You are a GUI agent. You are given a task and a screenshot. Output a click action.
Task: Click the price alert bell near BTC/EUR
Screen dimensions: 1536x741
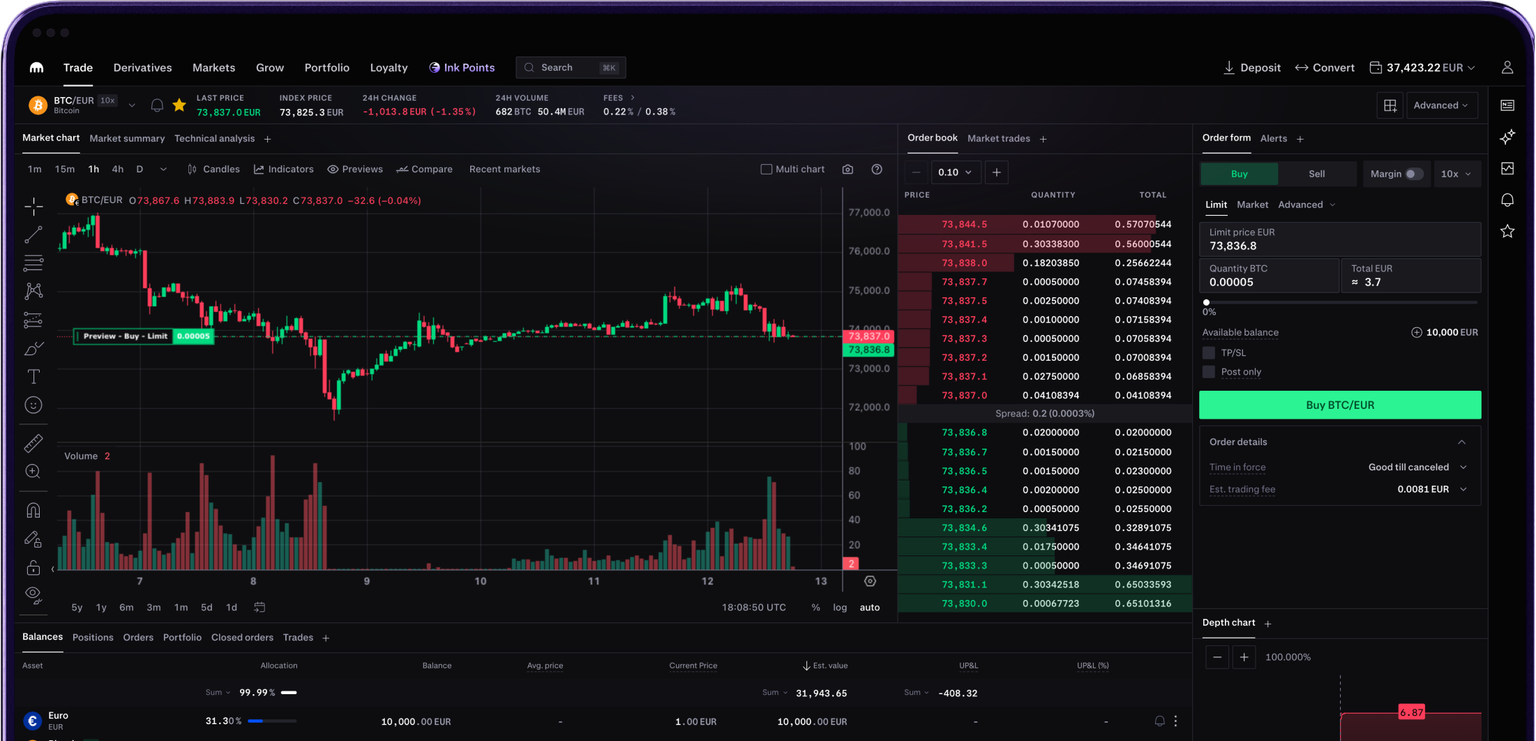coord(157,105)
